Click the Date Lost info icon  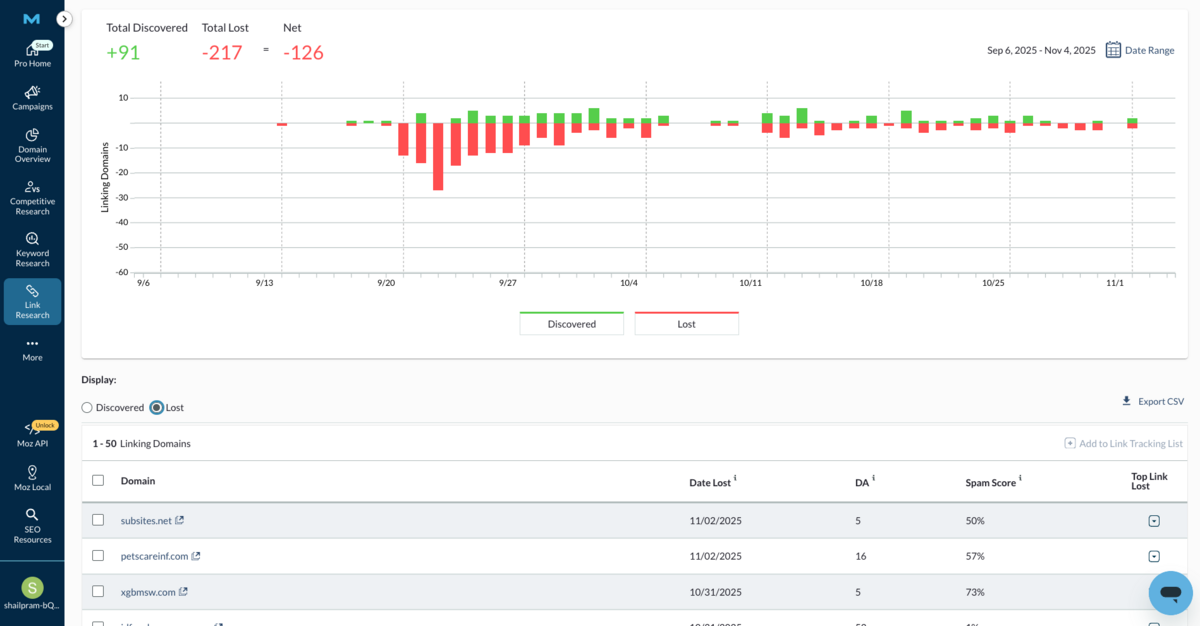click(x=735, y=478)
